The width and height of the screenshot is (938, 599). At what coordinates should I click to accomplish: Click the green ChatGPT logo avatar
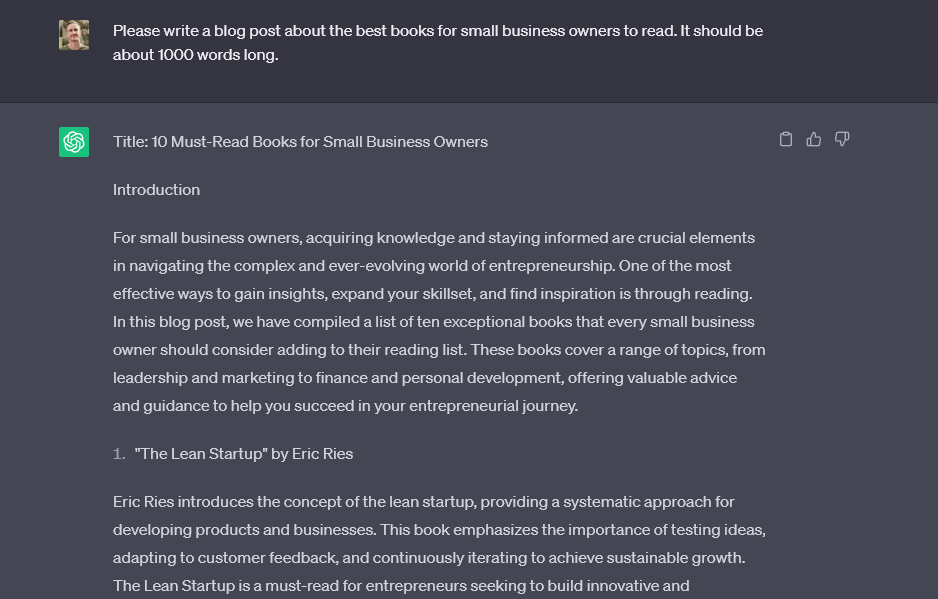click(73, 142)
